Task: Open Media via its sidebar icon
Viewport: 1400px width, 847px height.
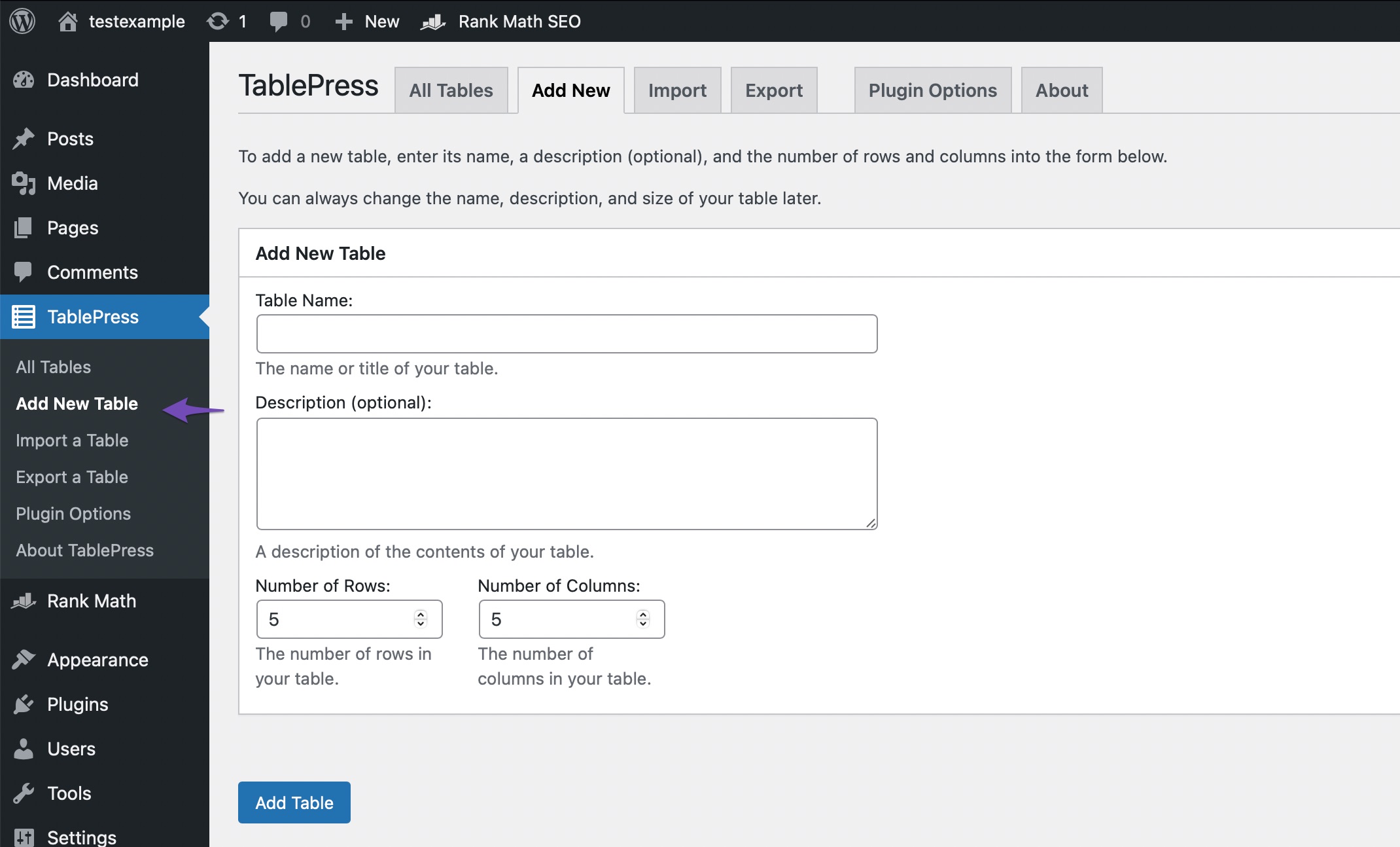Action: pos(24,183)
